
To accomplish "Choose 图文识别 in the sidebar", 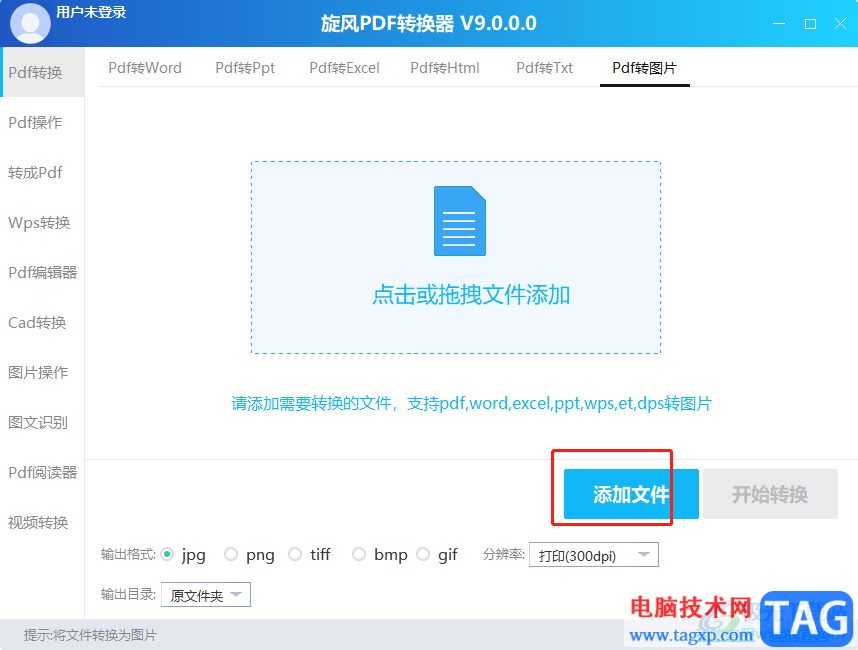I will 42,422.
